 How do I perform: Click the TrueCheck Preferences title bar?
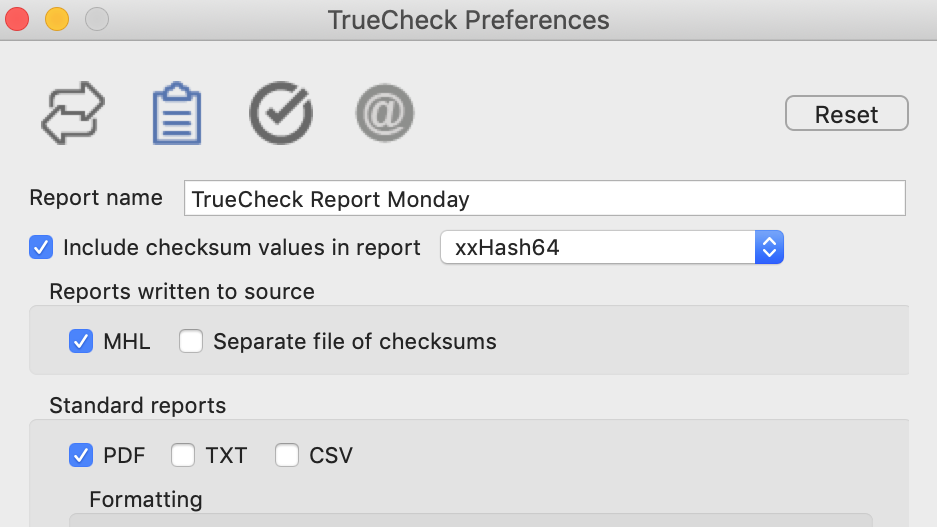point(468,20)
